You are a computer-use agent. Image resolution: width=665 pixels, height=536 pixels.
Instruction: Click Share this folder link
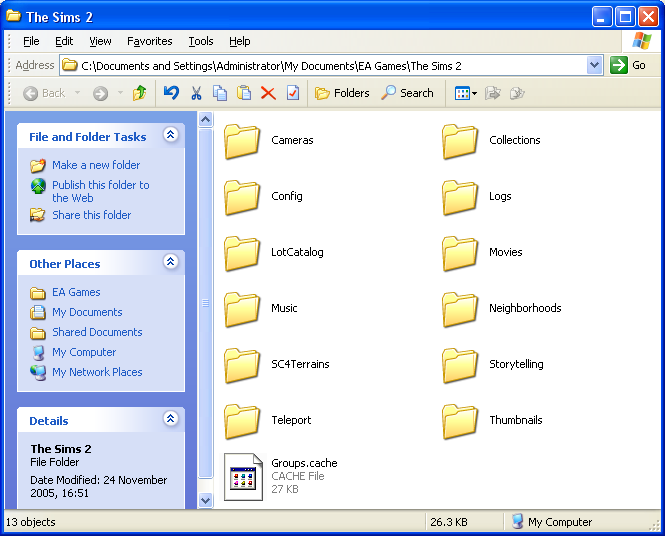click(x=92, y=215)
